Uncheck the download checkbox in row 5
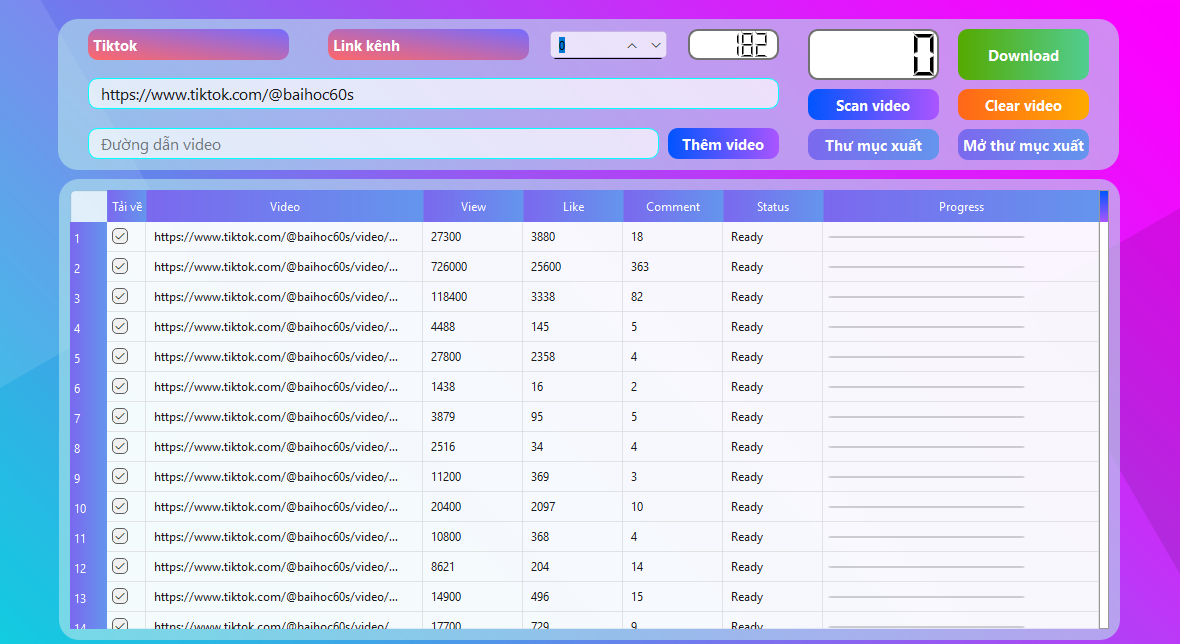Image resolution: width=1180 pixels, height=644 pixels. point(120,357)
